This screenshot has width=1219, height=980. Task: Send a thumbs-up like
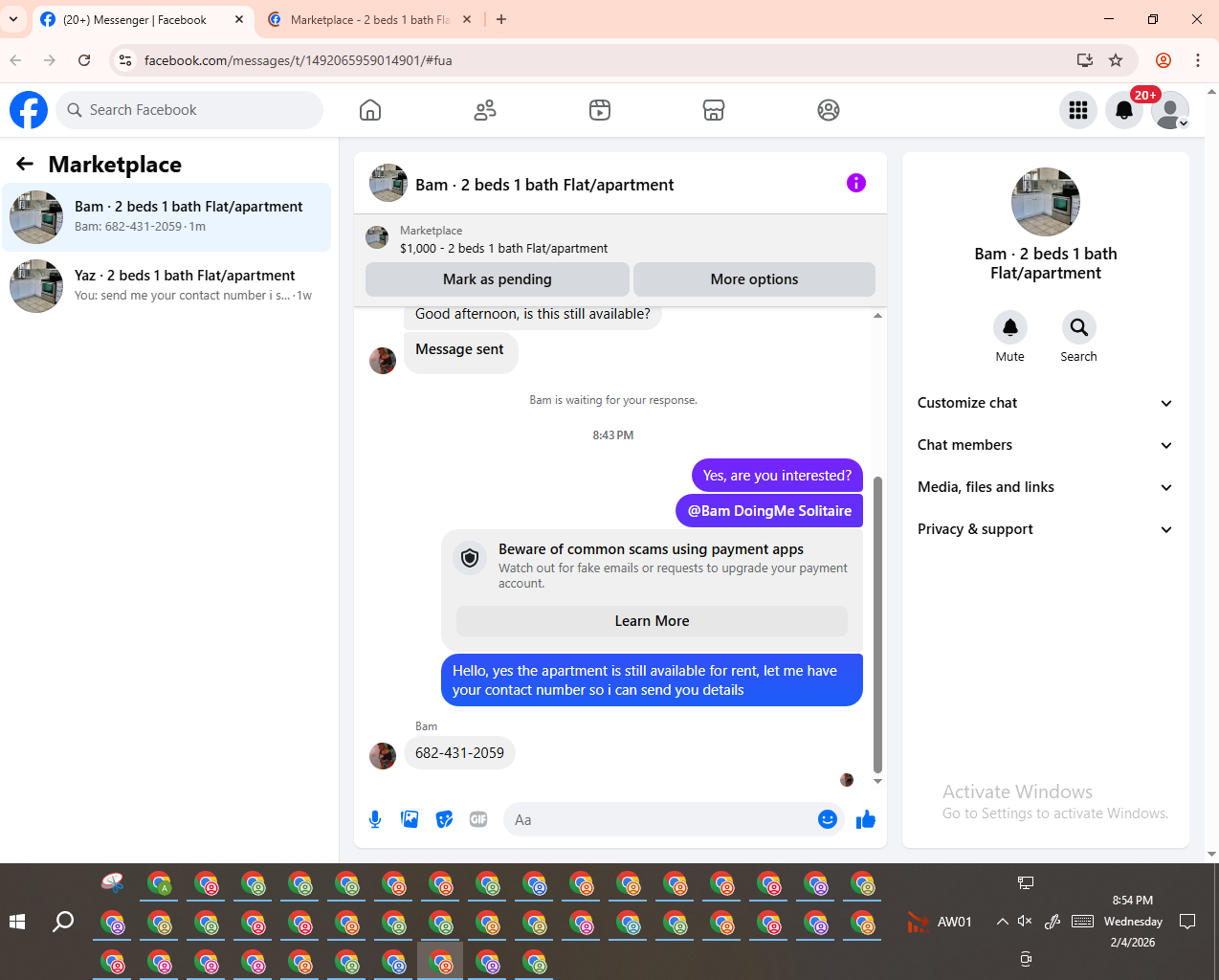[866, 819]
